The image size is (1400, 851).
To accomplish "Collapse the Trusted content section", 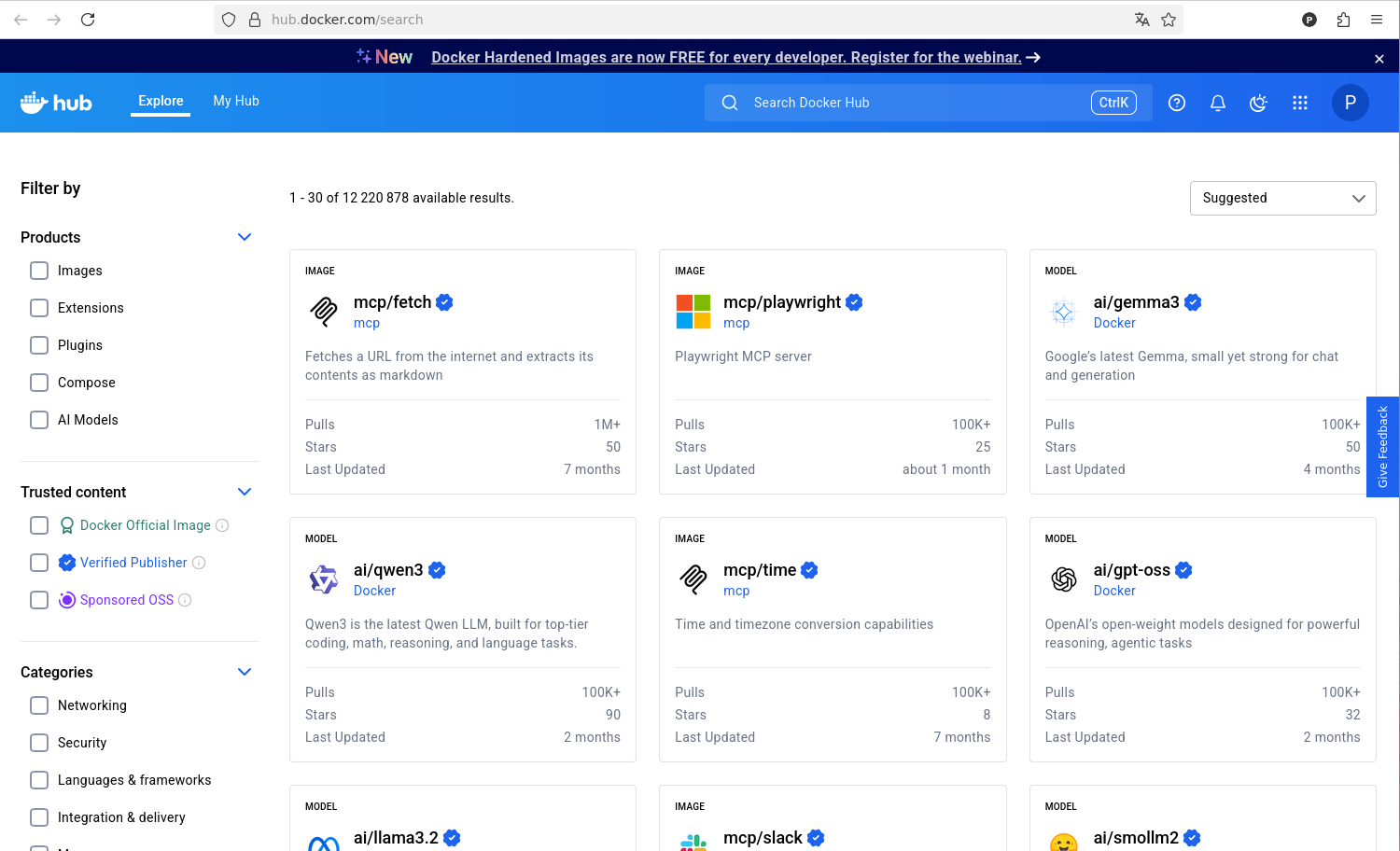I will (245, 492).
